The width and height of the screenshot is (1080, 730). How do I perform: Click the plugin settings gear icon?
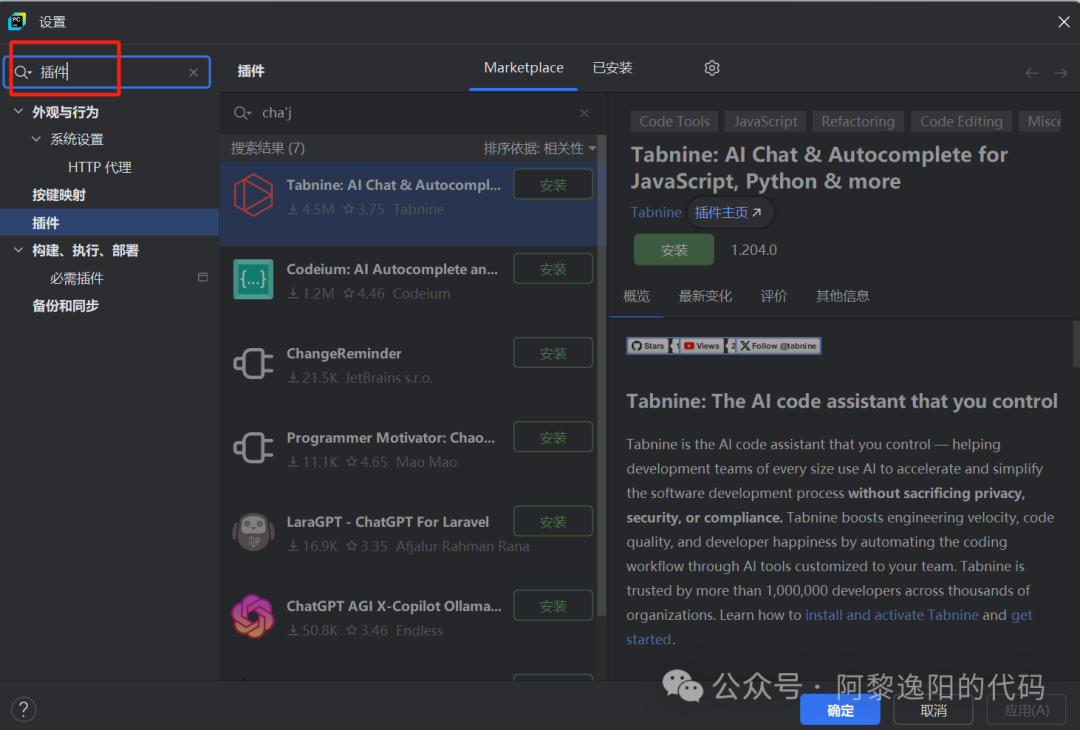coord(712,68)
